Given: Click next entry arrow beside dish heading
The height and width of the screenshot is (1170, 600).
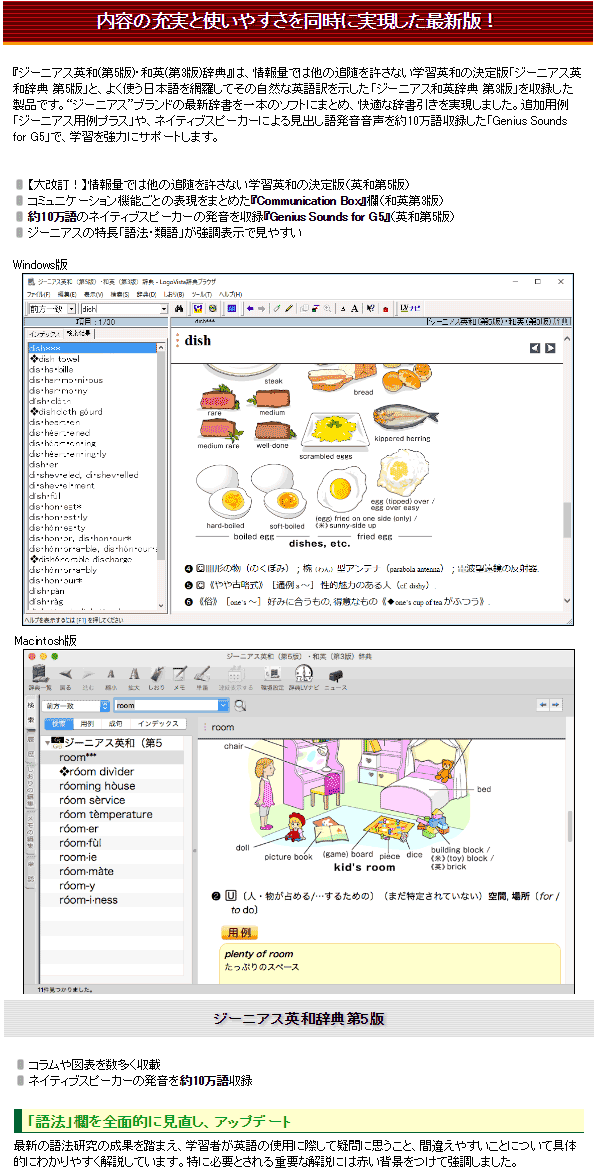Looking at the screenshot, I should pos(550,348).
